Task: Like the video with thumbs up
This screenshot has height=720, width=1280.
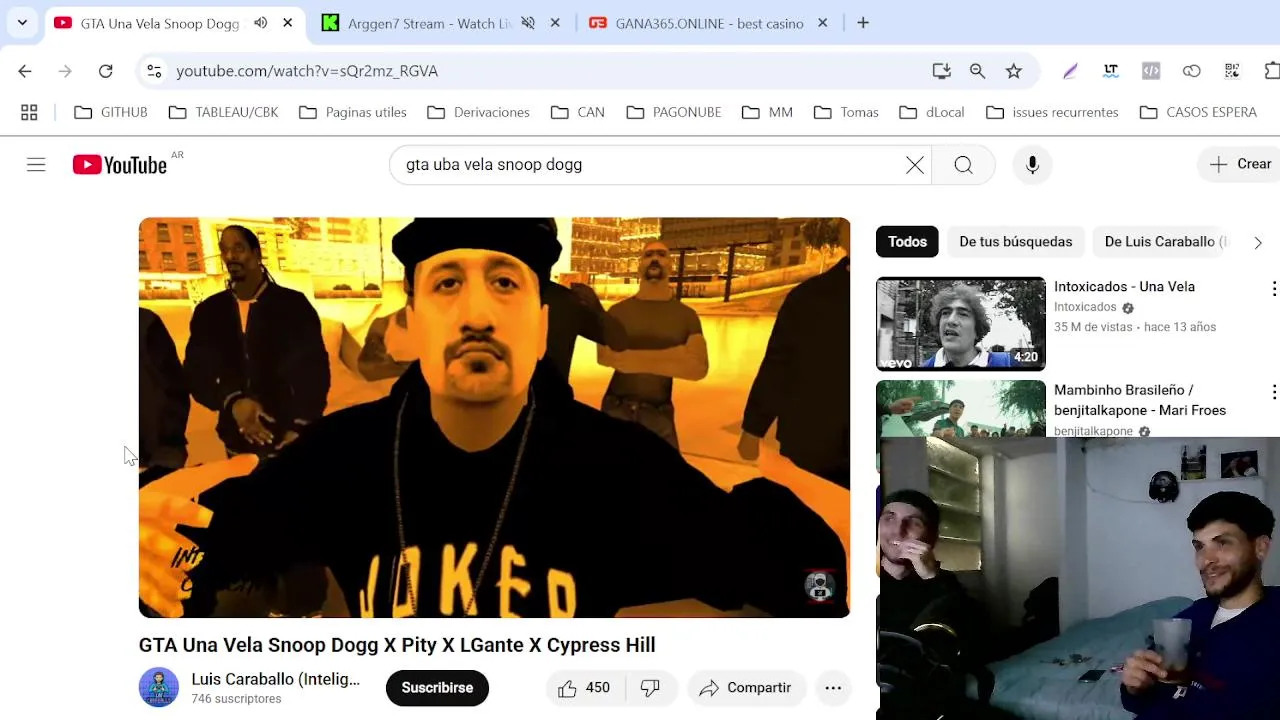Action: 584,688
